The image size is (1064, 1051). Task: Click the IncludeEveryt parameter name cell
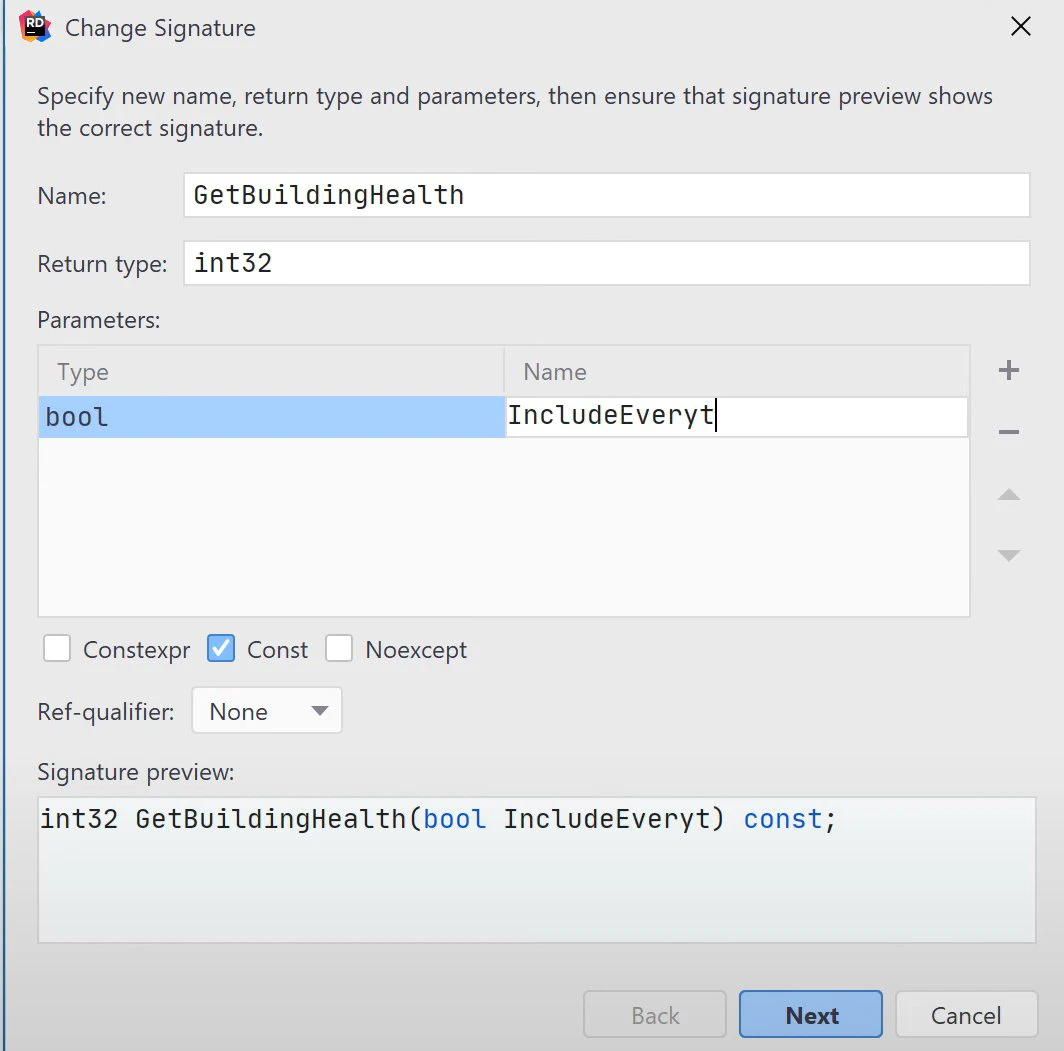pos(737,417)
